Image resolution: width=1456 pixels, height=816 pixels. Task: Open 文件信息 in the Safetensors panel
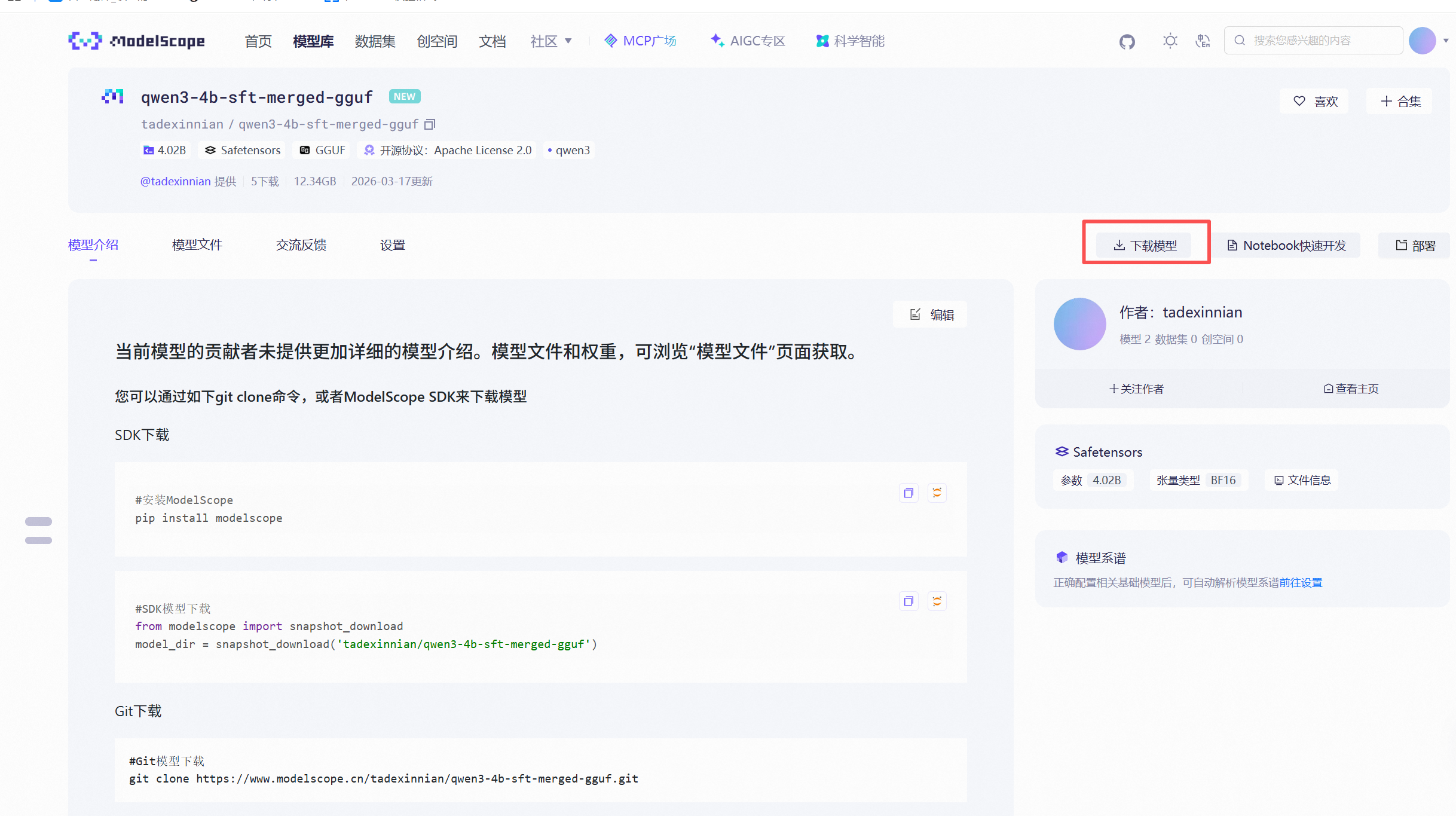coord(1302,481)
